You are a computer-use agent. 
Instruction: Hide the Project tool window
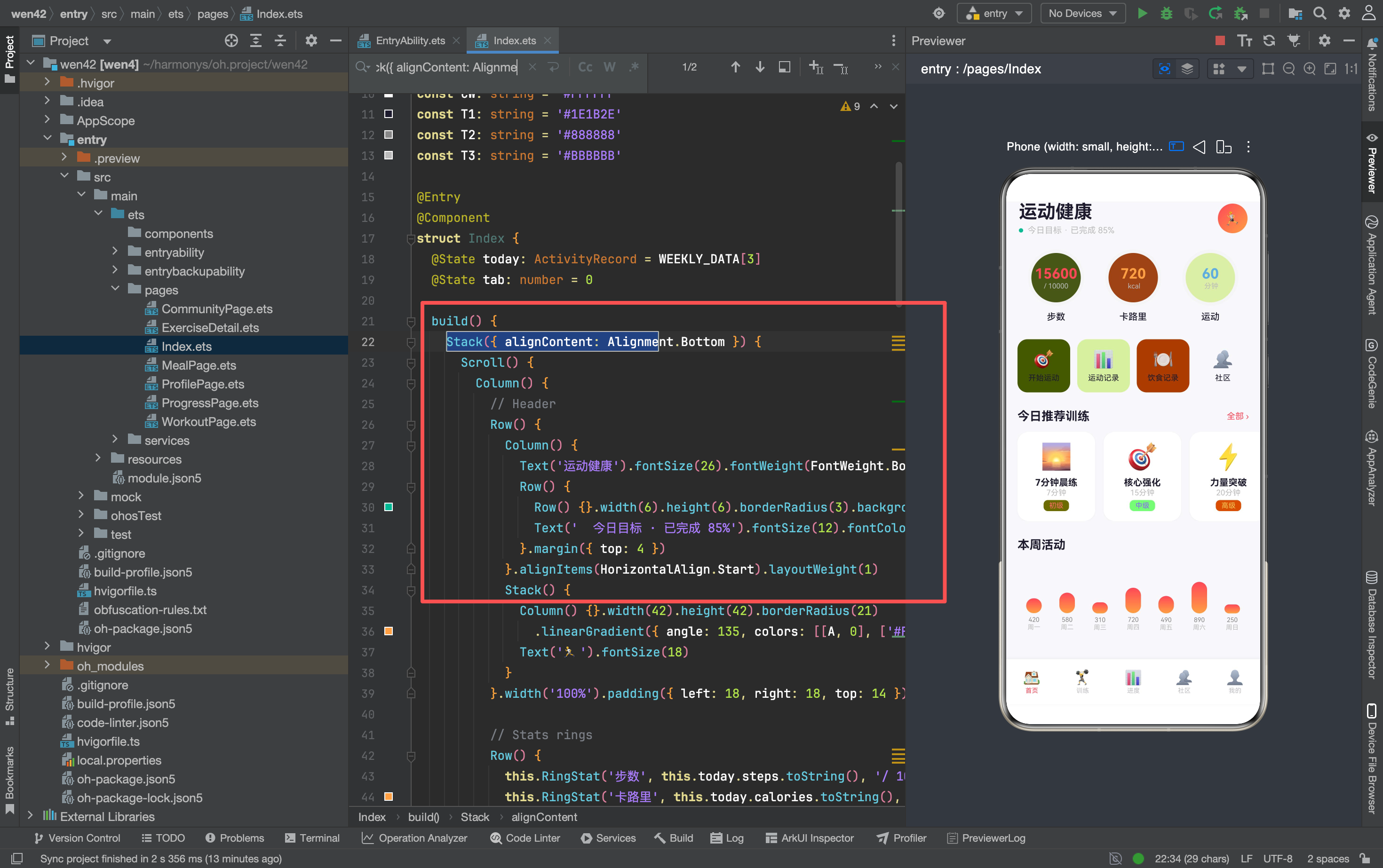pyautogui.click(x=335, y=41)
